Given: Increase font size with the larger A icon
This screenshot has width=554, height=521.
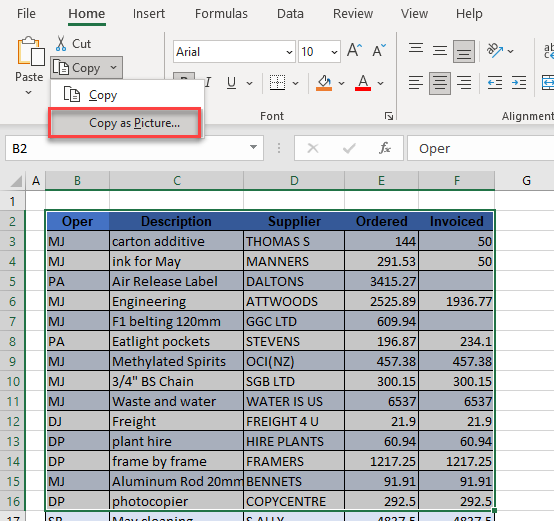Looking at the screenshot, I should [354, 51].
